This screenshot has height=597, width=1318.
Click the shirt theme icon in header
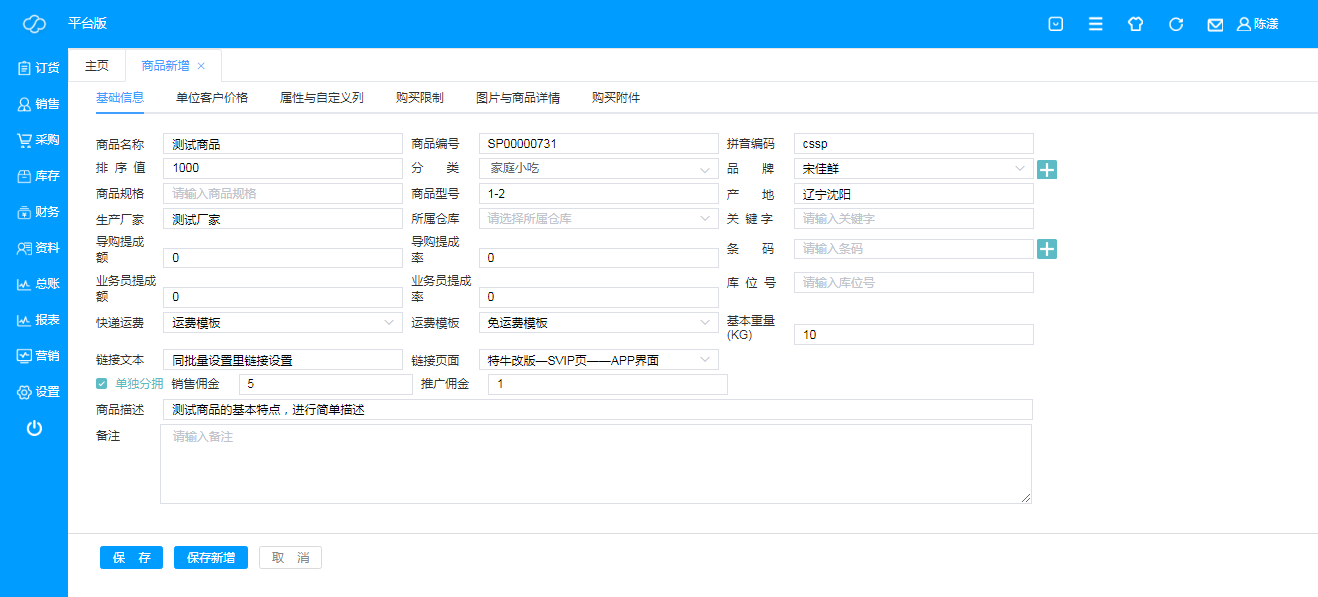pos(1135,24)
